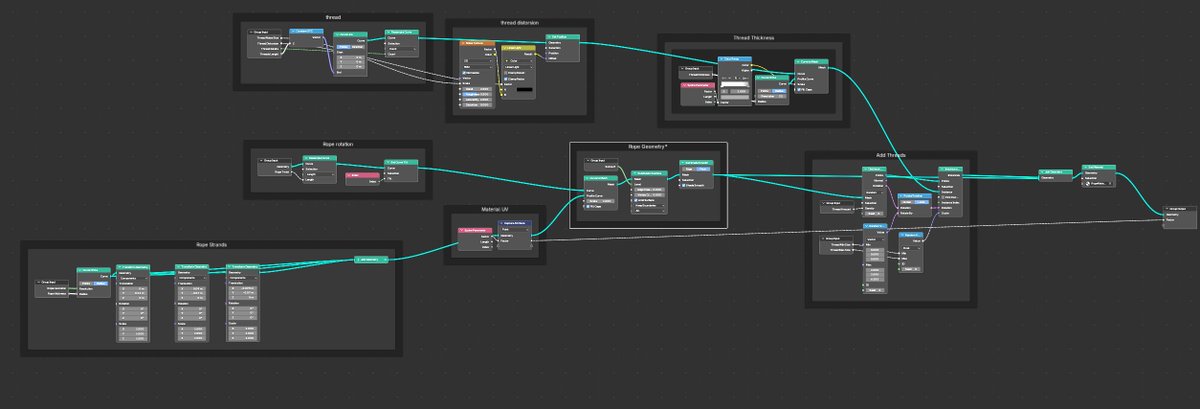
Task: Select the Subdivision Surface node header
Action: [649, 173]
